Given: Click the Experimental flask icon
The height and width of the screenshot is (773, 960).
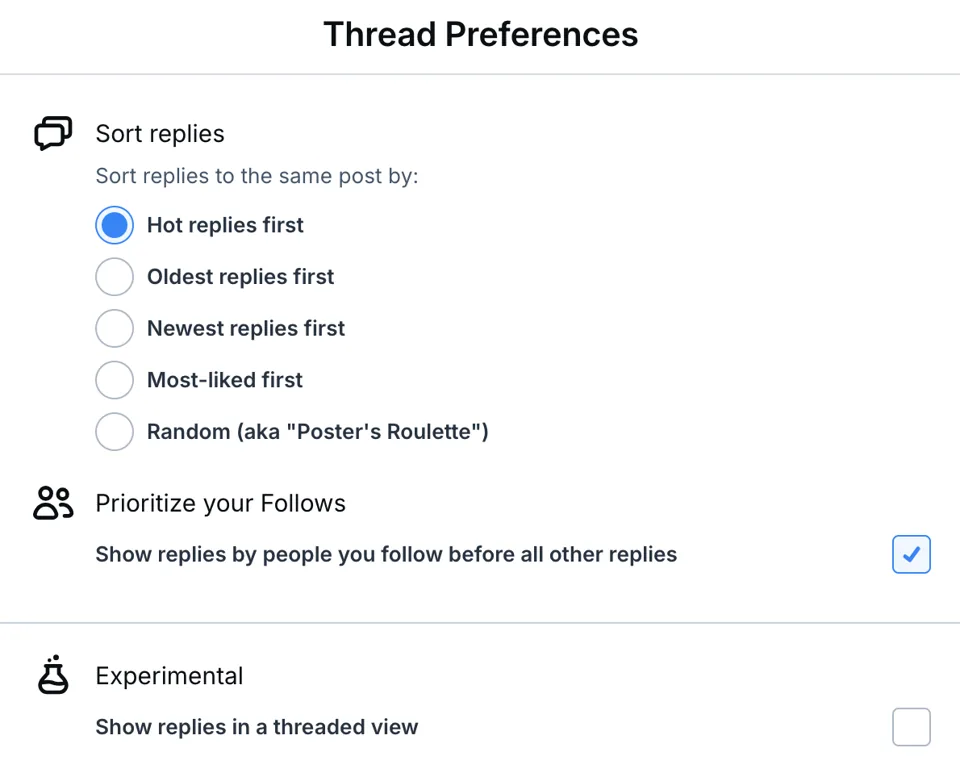Looking at the screenshot, I should [x=53, y=675].
